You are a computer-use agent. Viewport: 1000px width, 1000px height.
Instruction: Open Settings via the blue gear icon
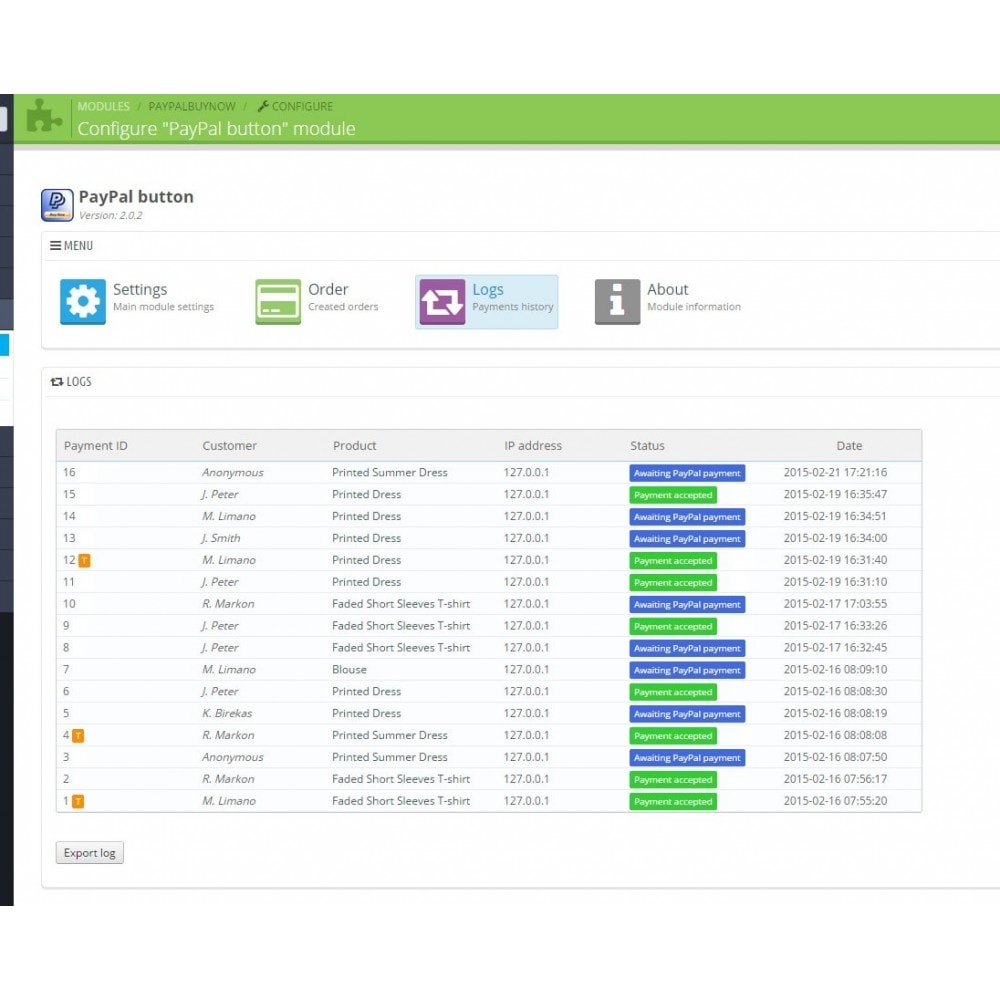click(x=83, y=302)
